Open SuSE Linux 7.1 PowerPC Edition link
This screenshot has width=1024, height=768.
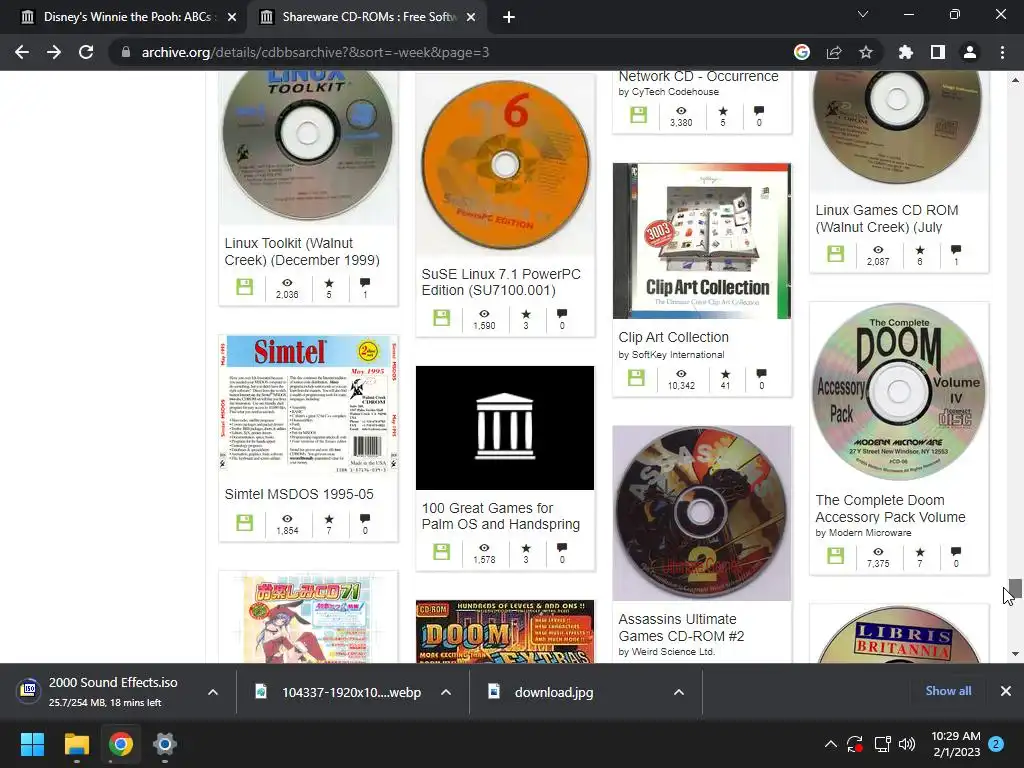click(501, 282)
